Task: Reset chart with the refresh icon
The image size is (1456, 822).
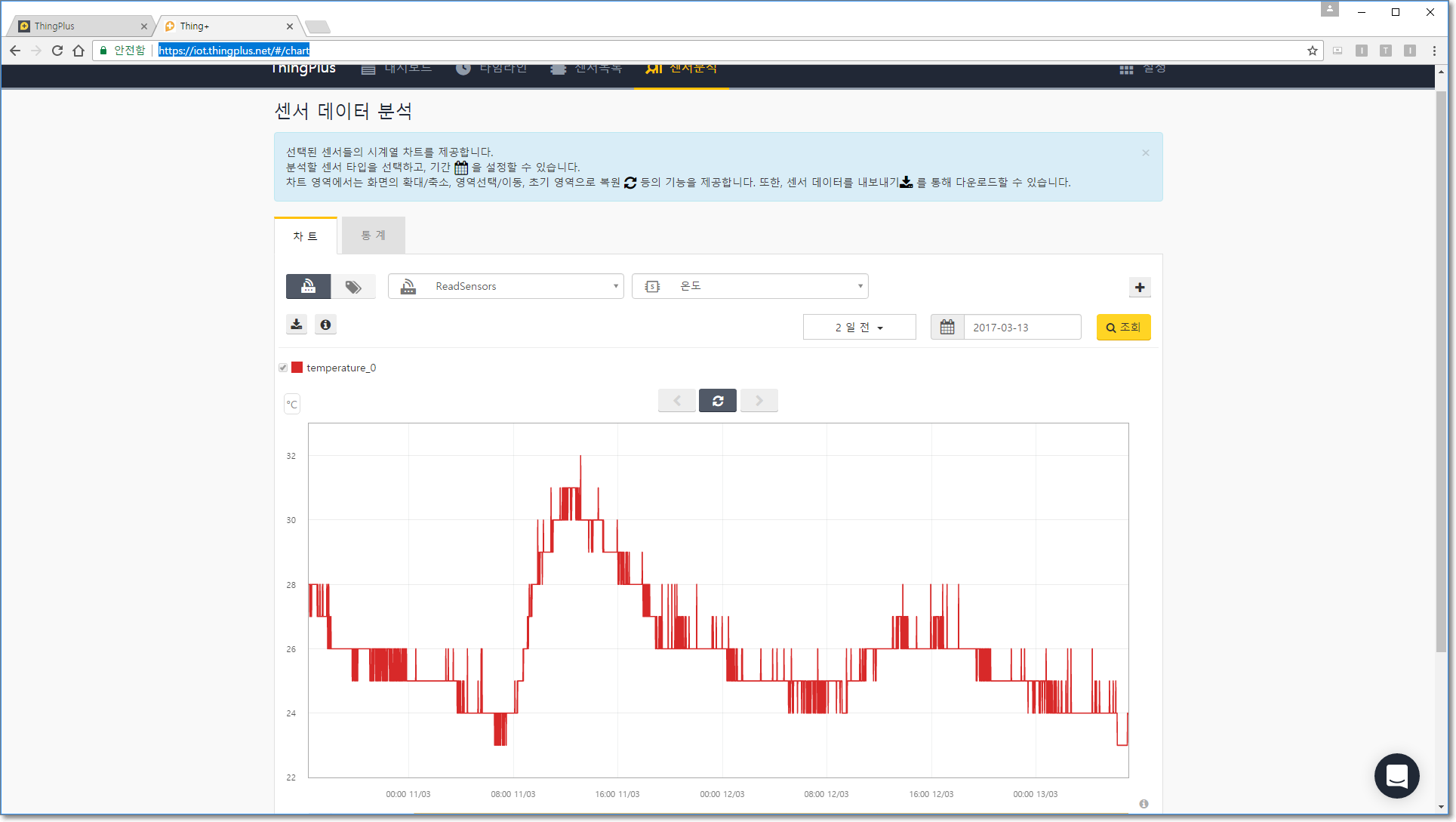Action: coord(718,401)
